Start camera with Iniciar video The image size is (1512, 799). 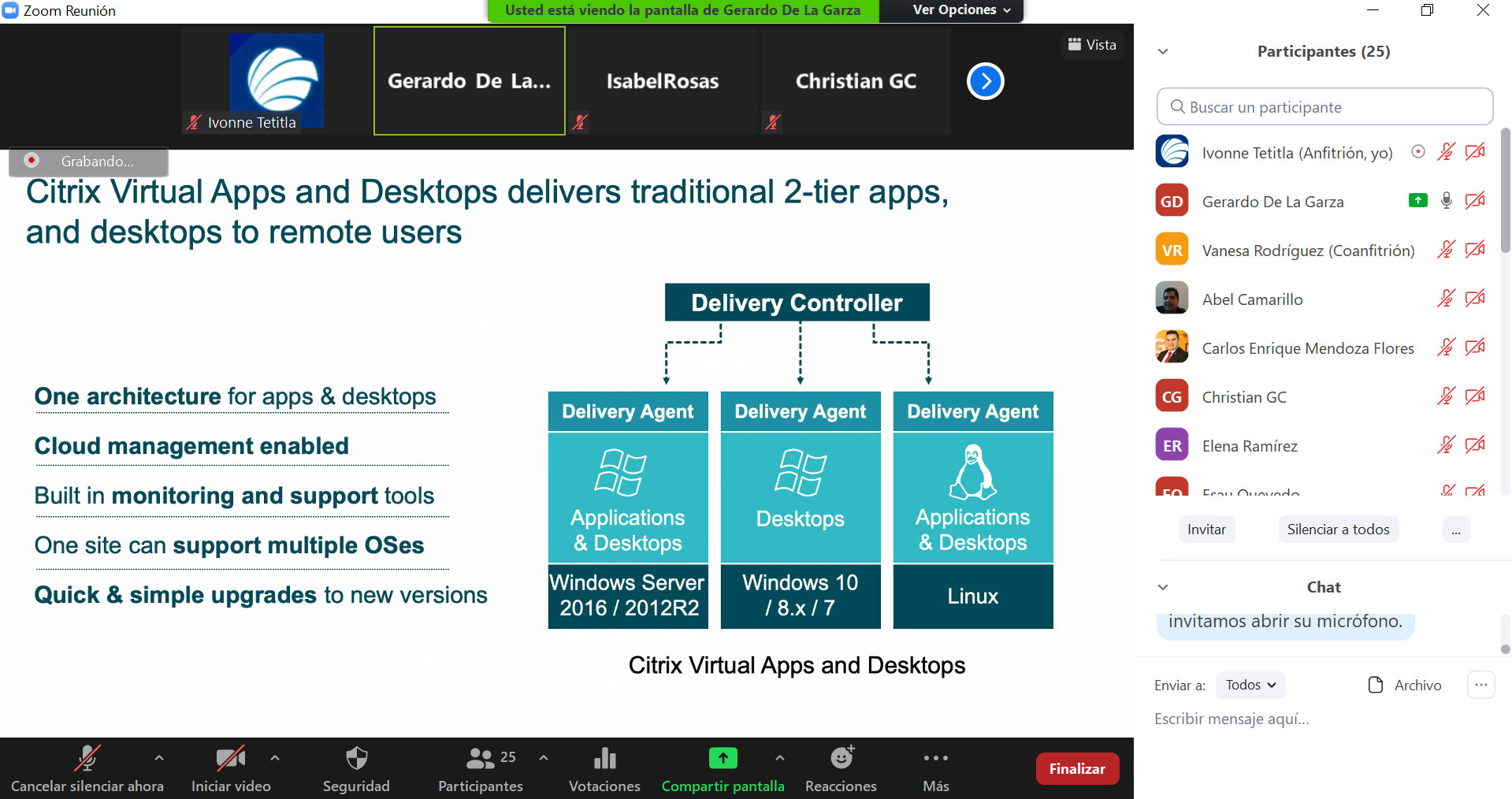[231, 769]
